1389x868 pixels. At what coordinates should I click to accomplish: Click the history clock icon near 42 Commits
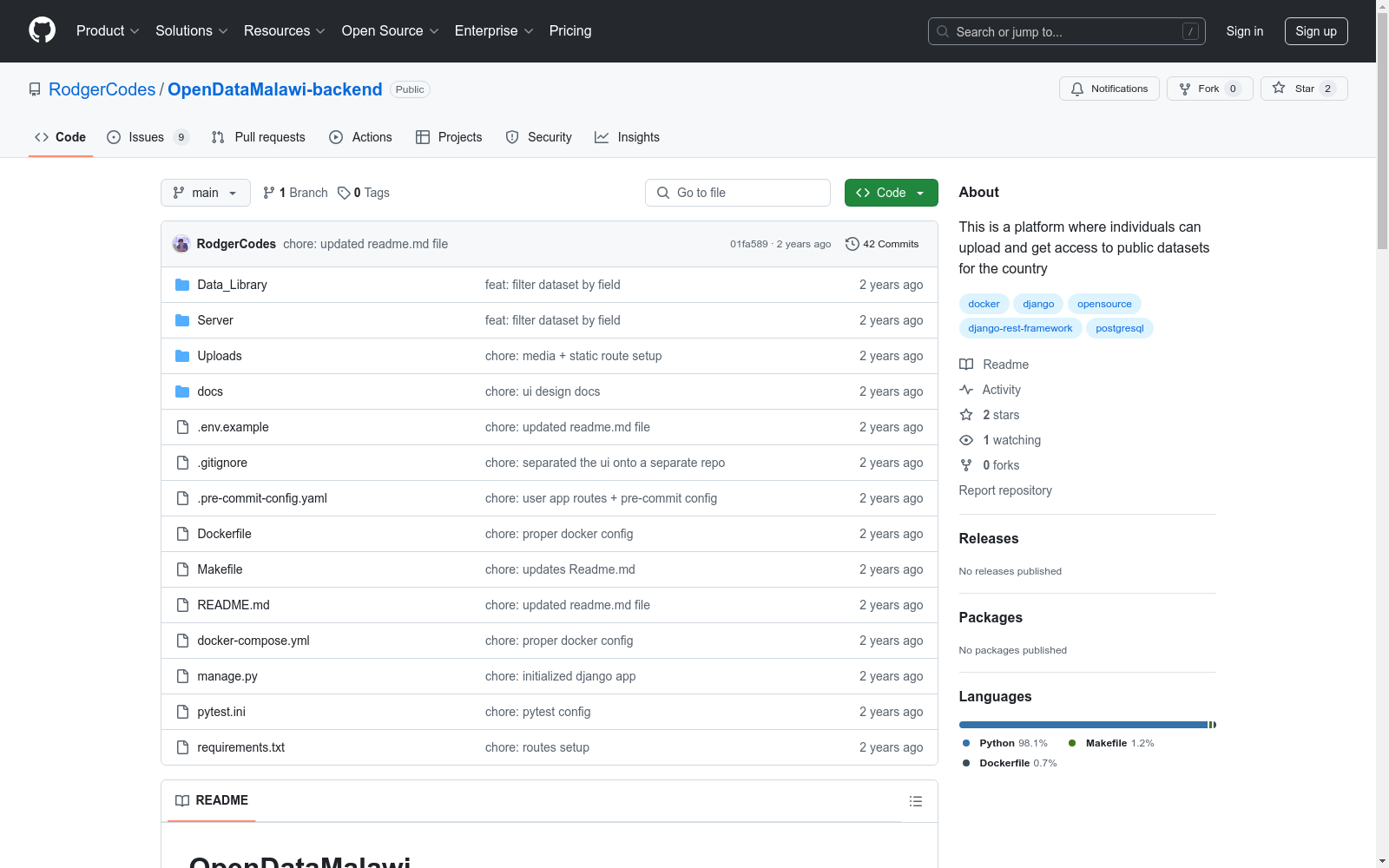pos(852,244)
